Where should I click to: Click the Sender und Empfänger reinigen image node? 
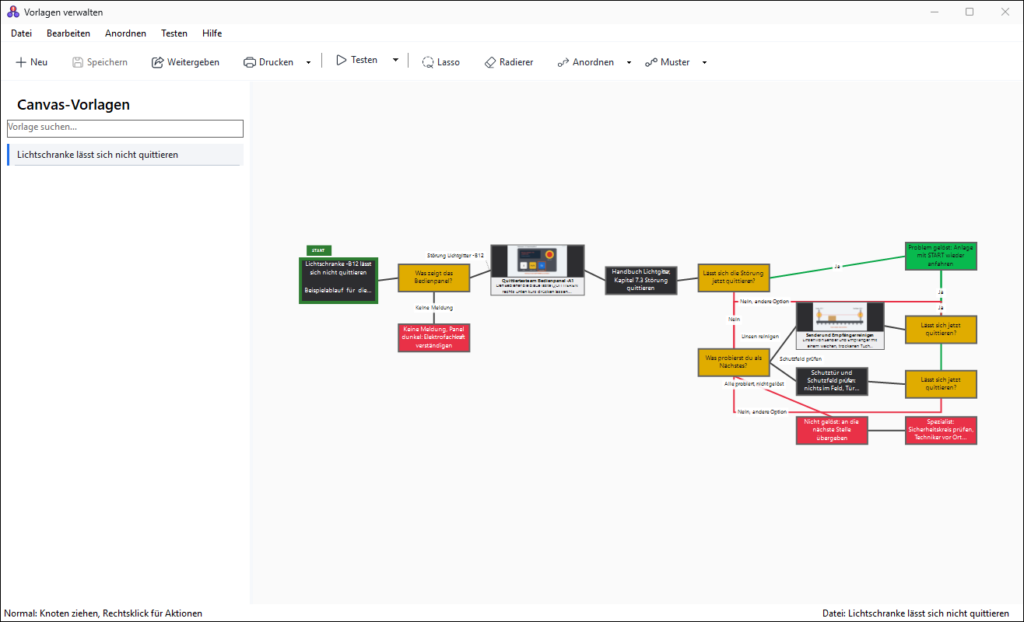coord(840,326)
